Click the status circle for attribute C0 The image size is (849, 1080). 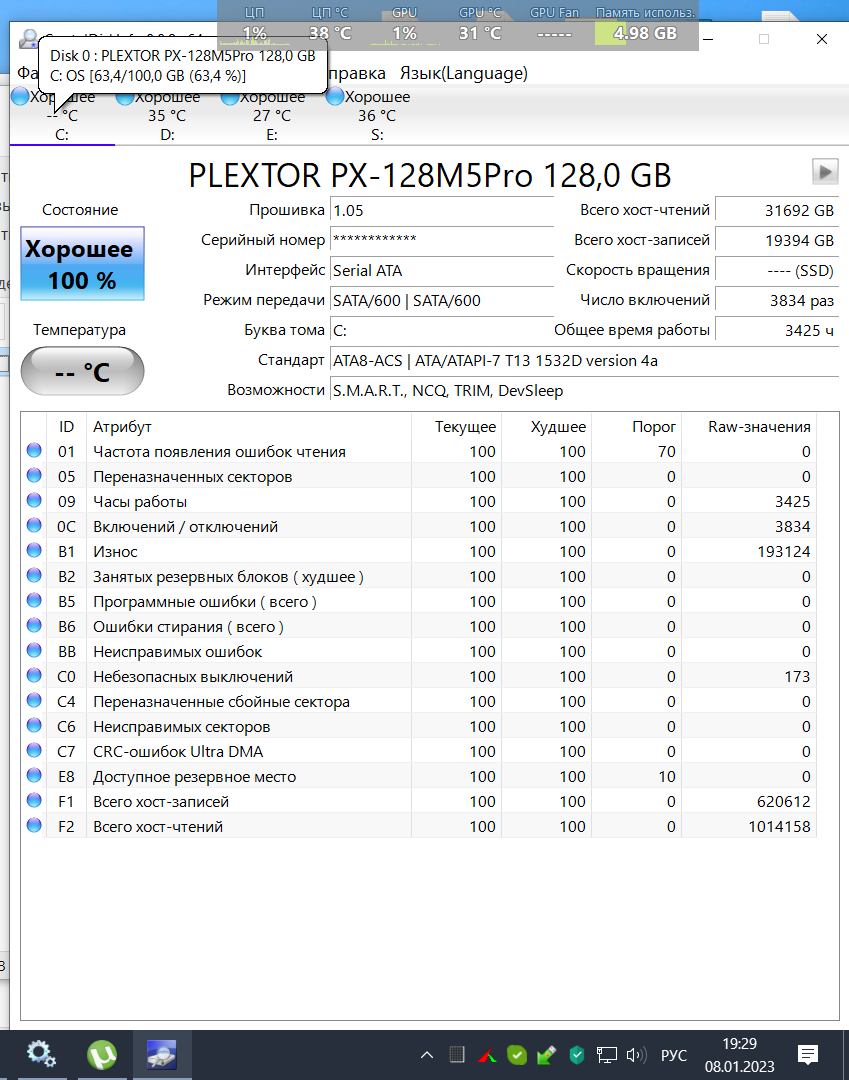click(x=34, y=676)
